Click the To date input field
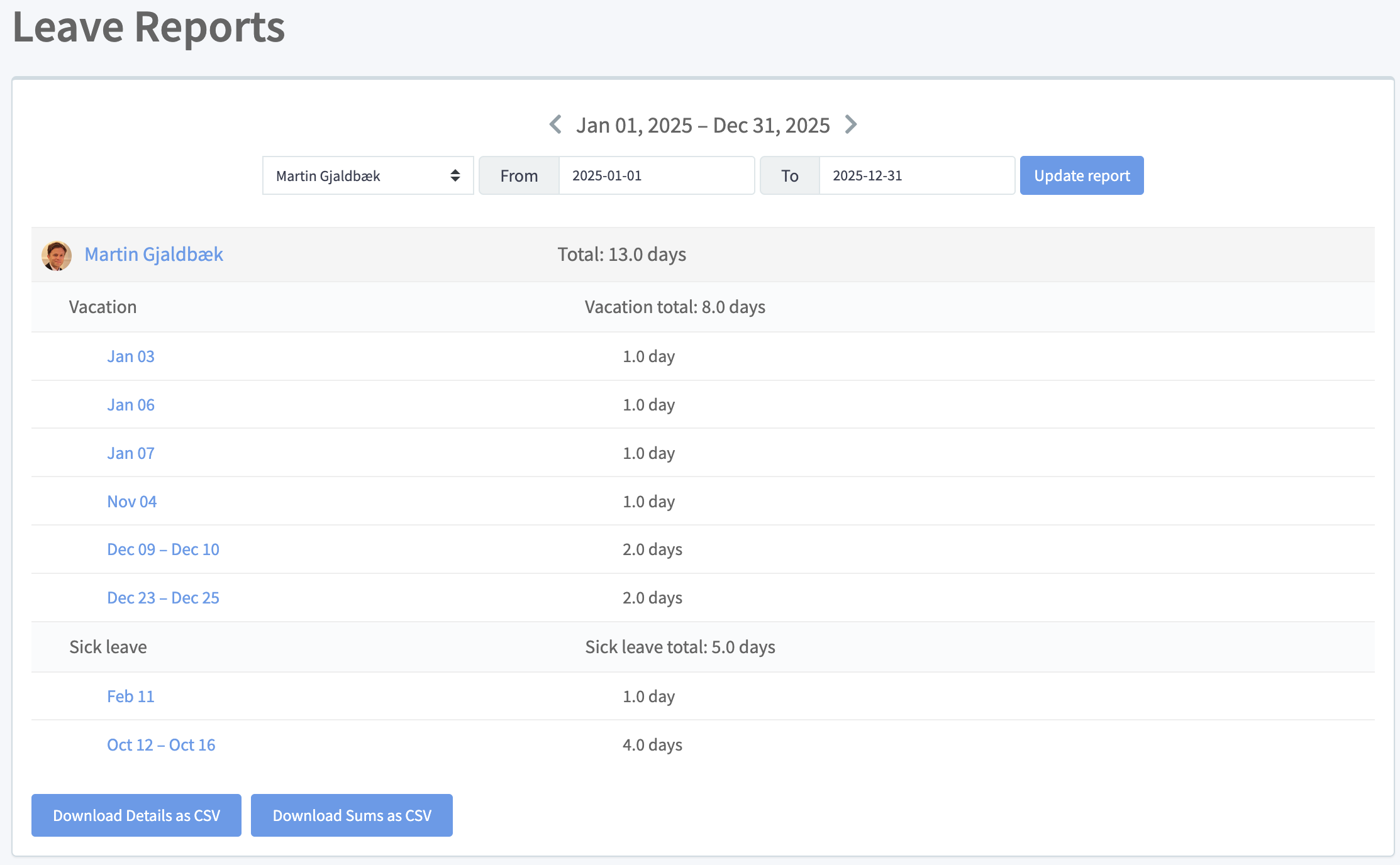1400x865 pixels. [x=916, y=176]
